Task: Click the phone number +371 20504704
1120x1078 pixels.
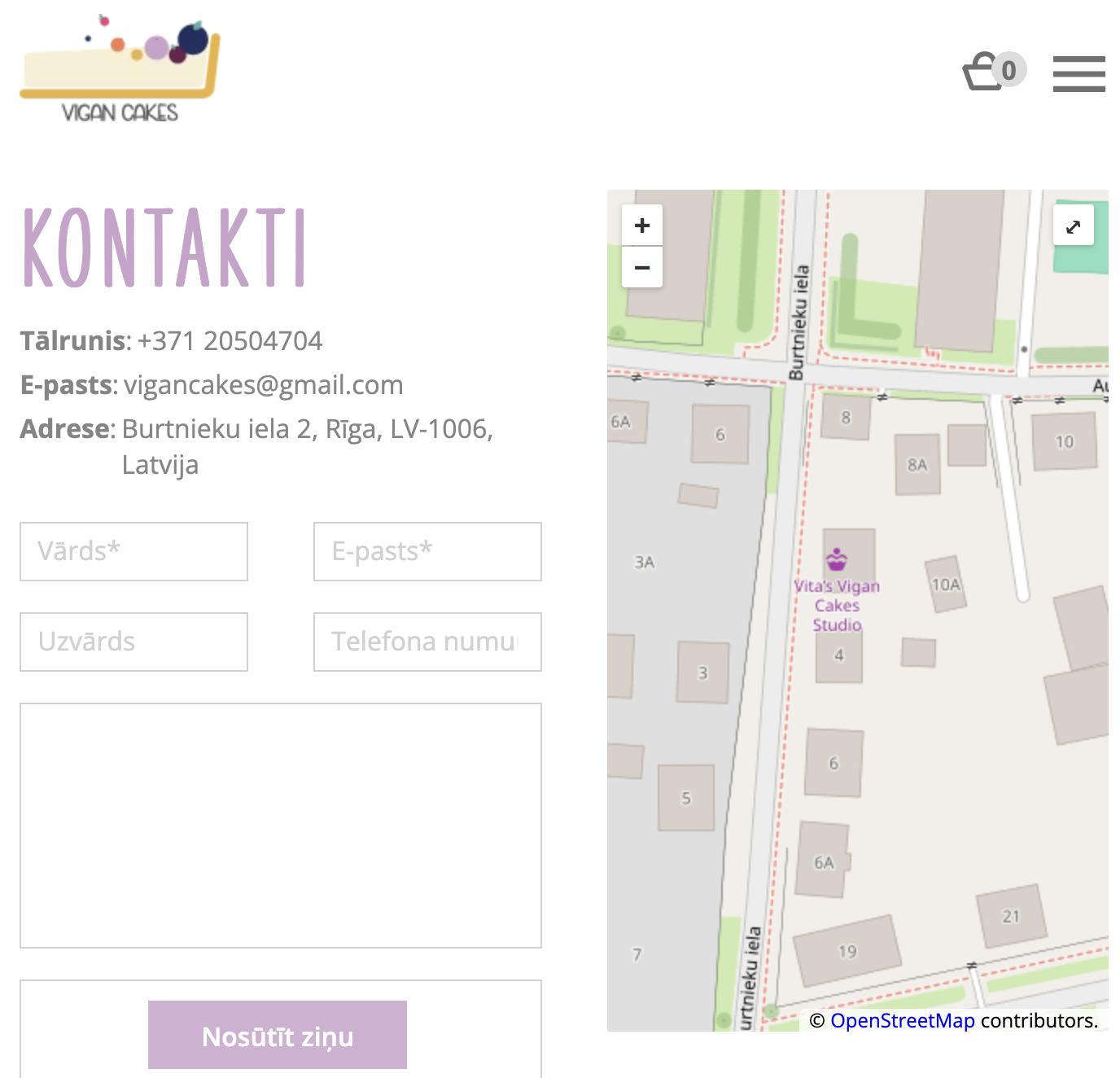Action: coord(230,341)
